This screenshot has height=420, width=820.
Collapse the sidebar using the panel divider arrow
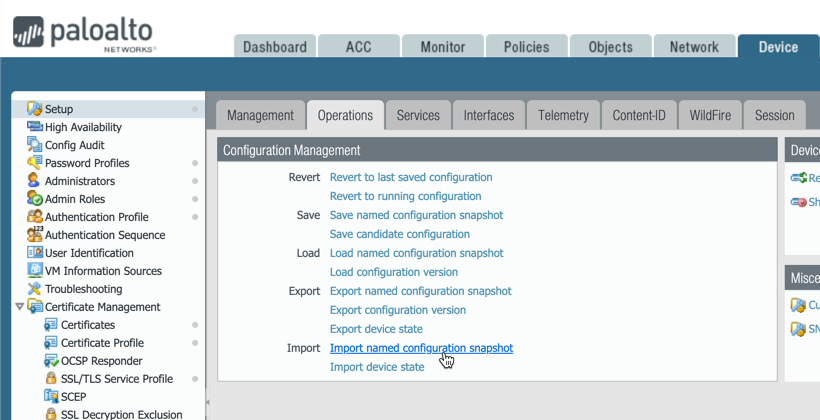pos(207,402)
